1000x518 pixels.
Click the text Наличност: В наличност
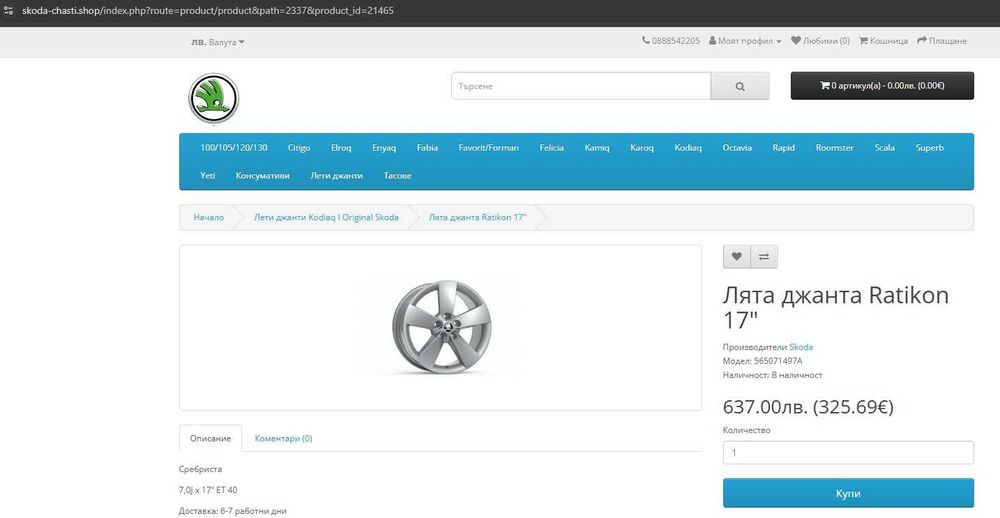click(773, 375)
